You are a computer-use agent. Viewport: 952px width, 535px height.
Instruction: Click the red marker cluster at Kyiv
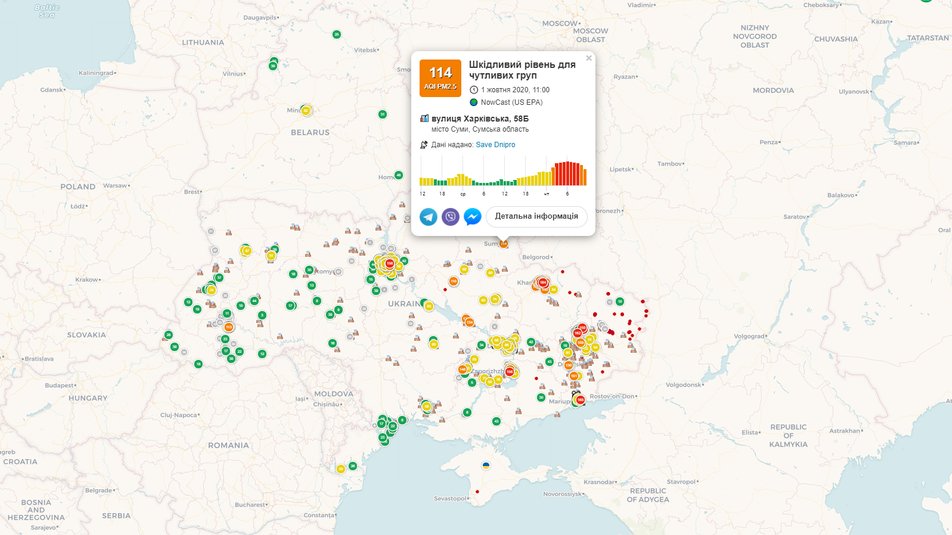[x=389, y=264]
